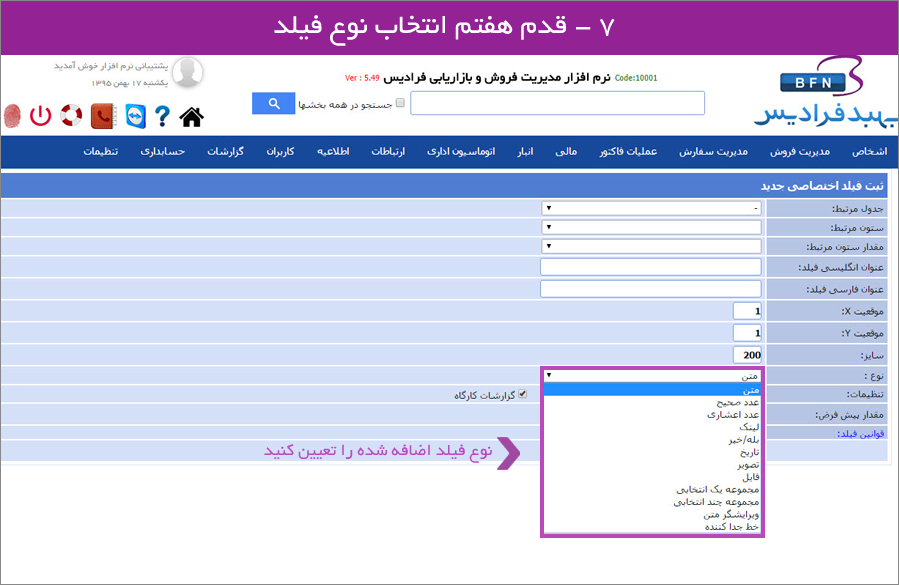Choose 'فایل' from type list
The image size is (899, 585).
pyautogui.click(x=652, y=477)
